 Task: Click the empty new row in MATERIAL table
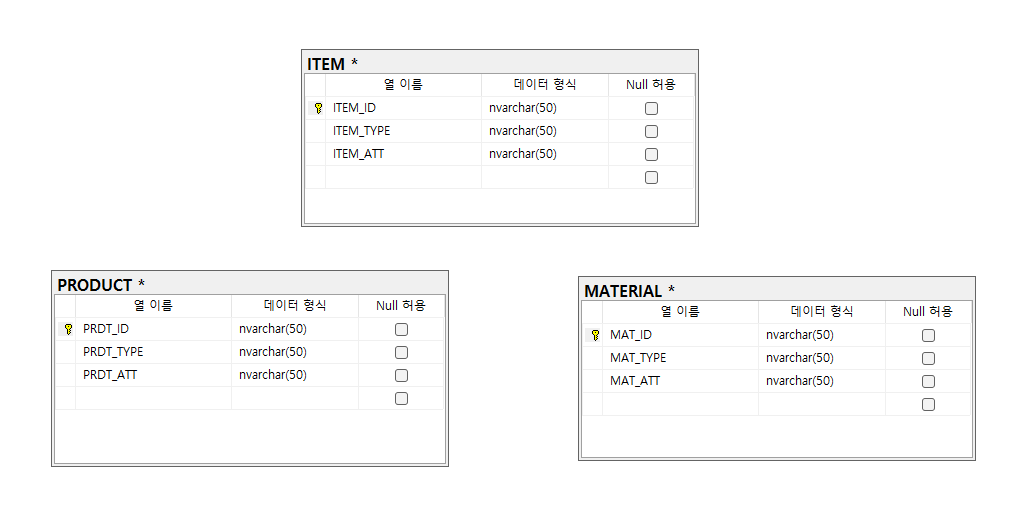(x=680, y=404)
